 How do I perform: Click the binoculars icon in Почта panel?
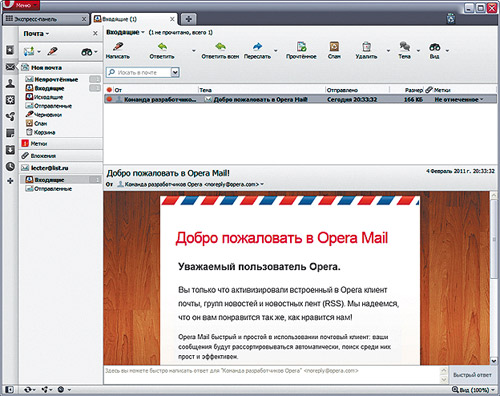click(x=87, y=52)
